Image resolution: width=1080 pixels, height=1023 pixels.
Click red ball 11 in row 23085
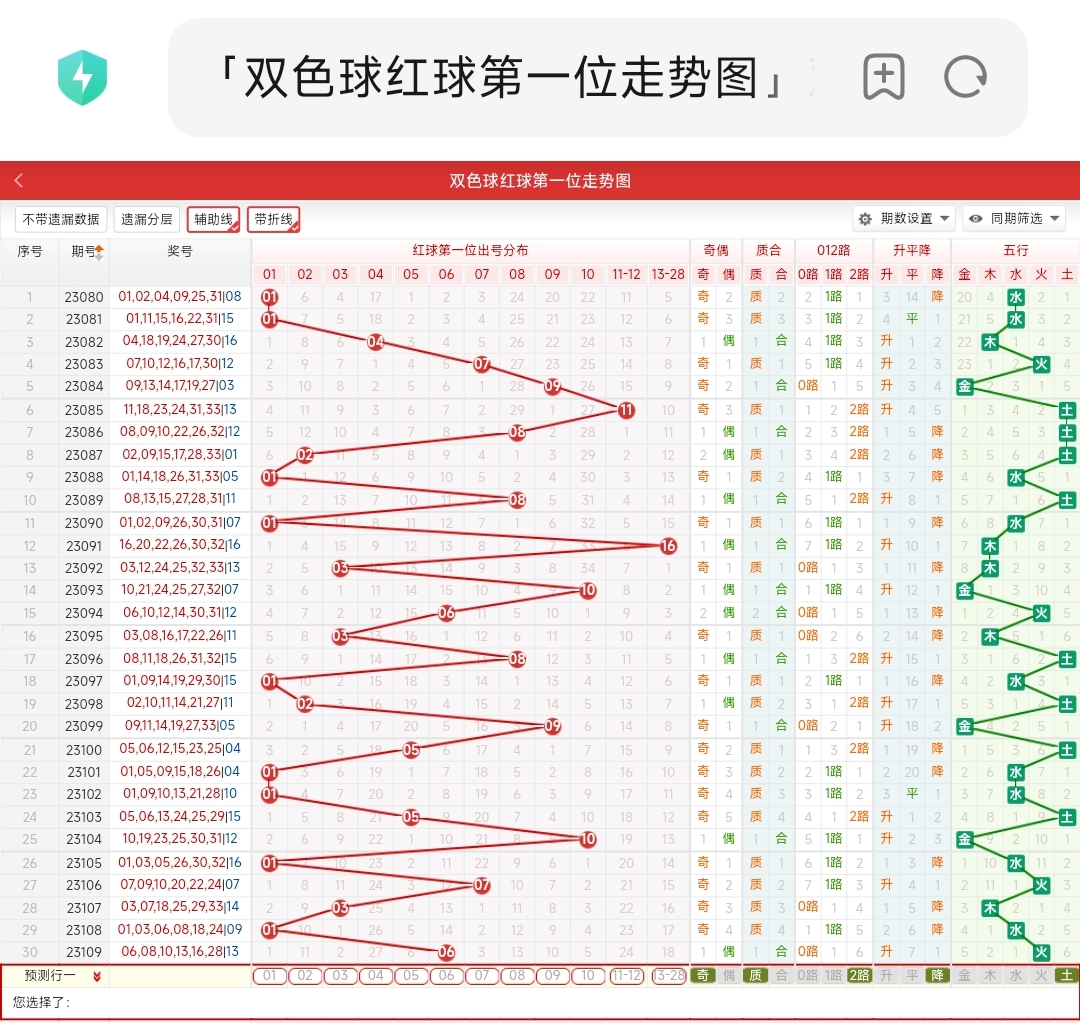(626, 410)
